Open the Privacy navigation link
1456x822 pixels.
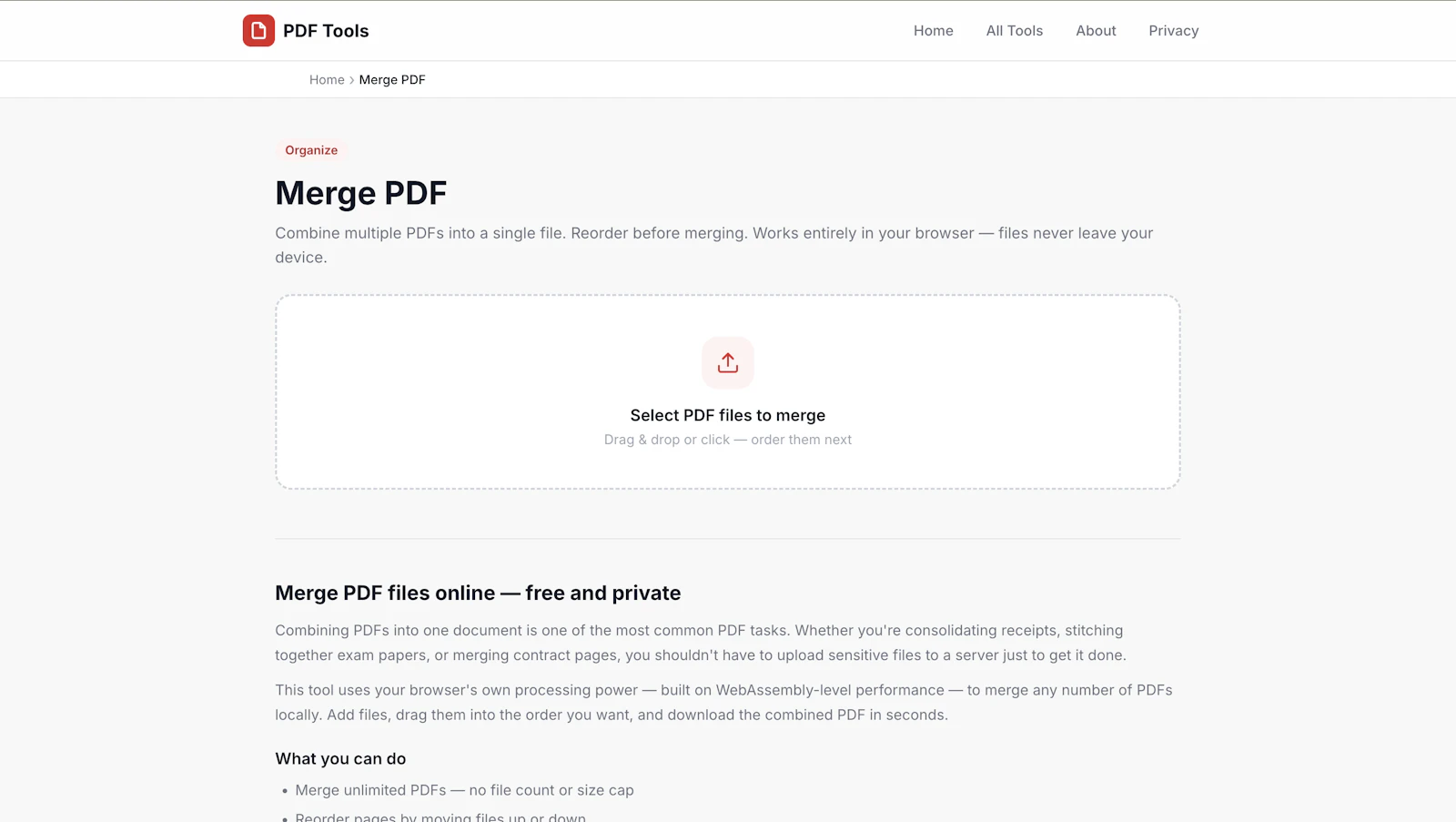click(x=1174, y=31)
